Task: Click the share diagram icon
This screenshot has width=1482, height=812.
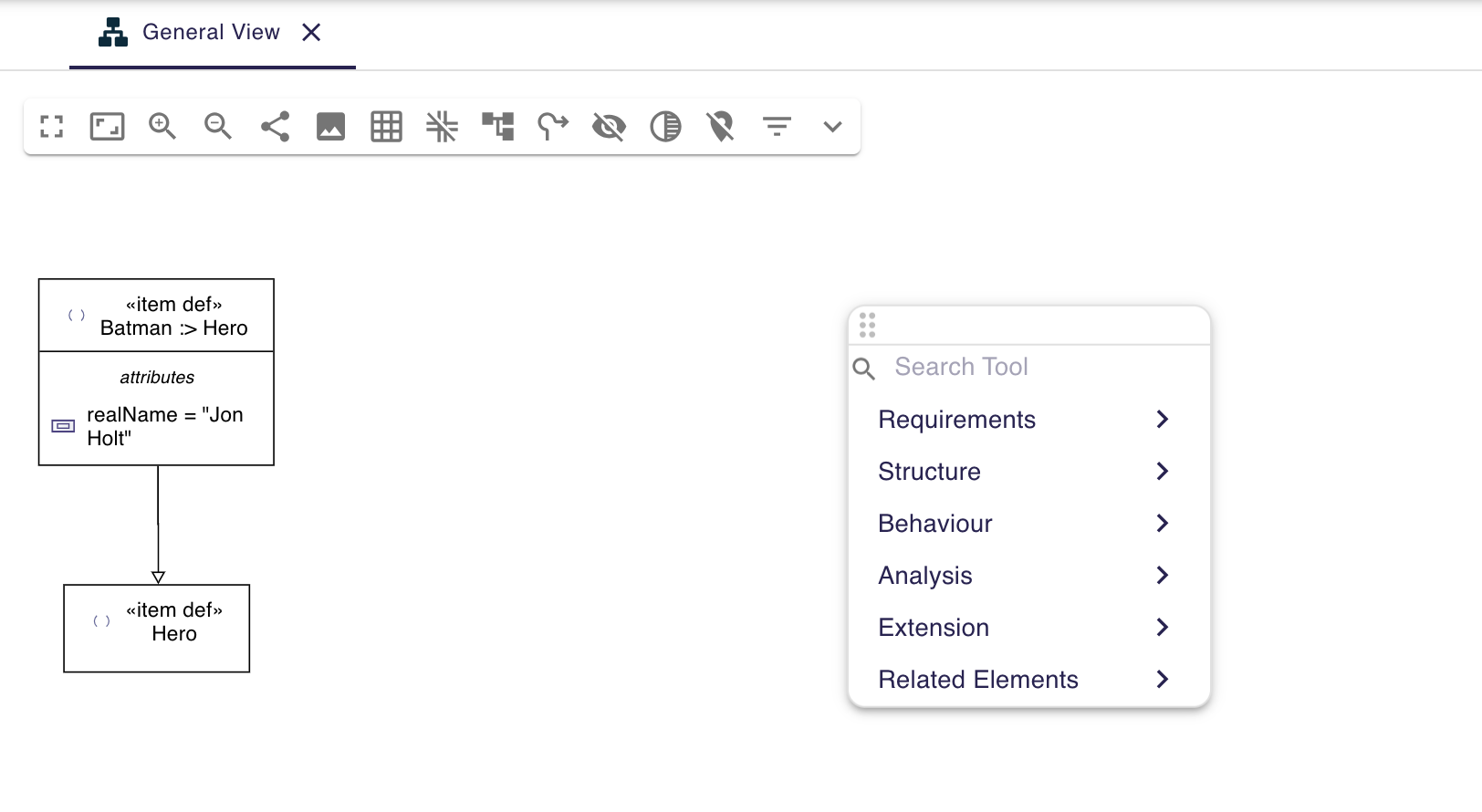Action: point(275,126)
